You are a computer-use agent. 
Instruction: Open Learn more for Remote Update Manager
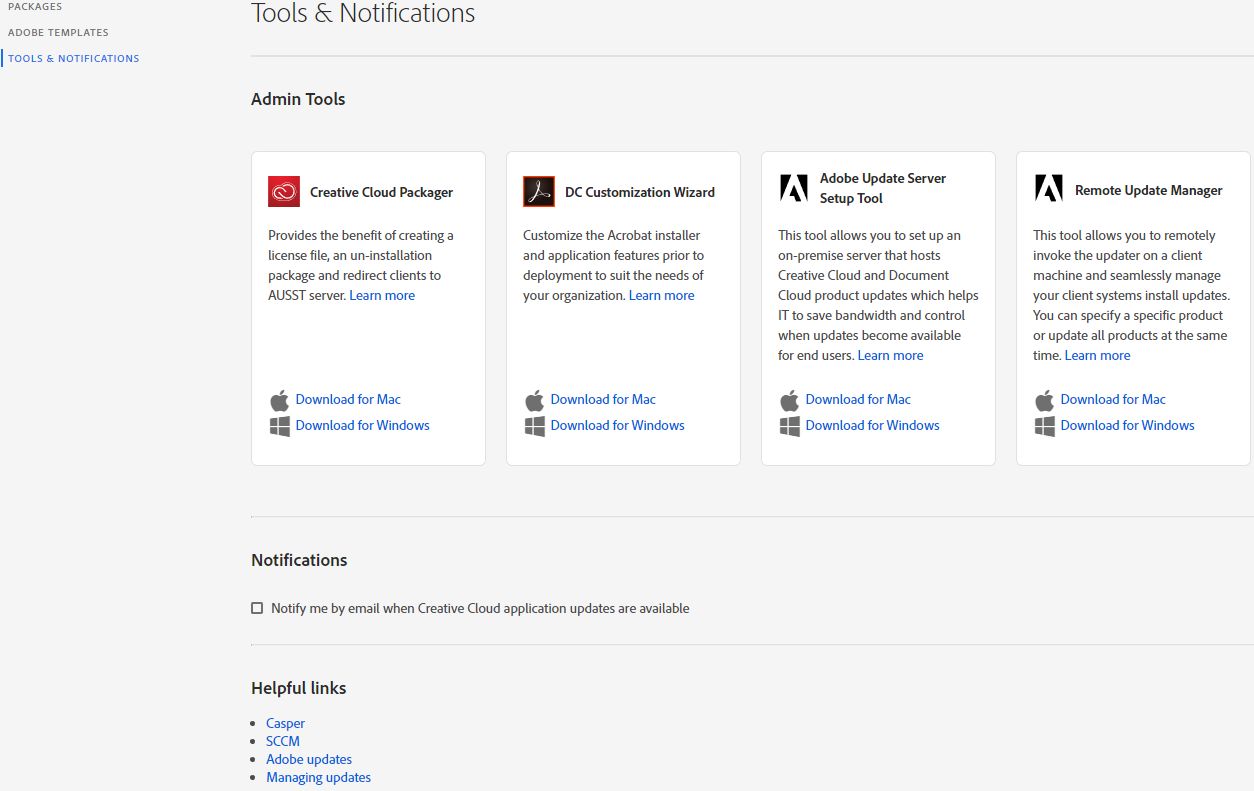[x=1098, y=355]
